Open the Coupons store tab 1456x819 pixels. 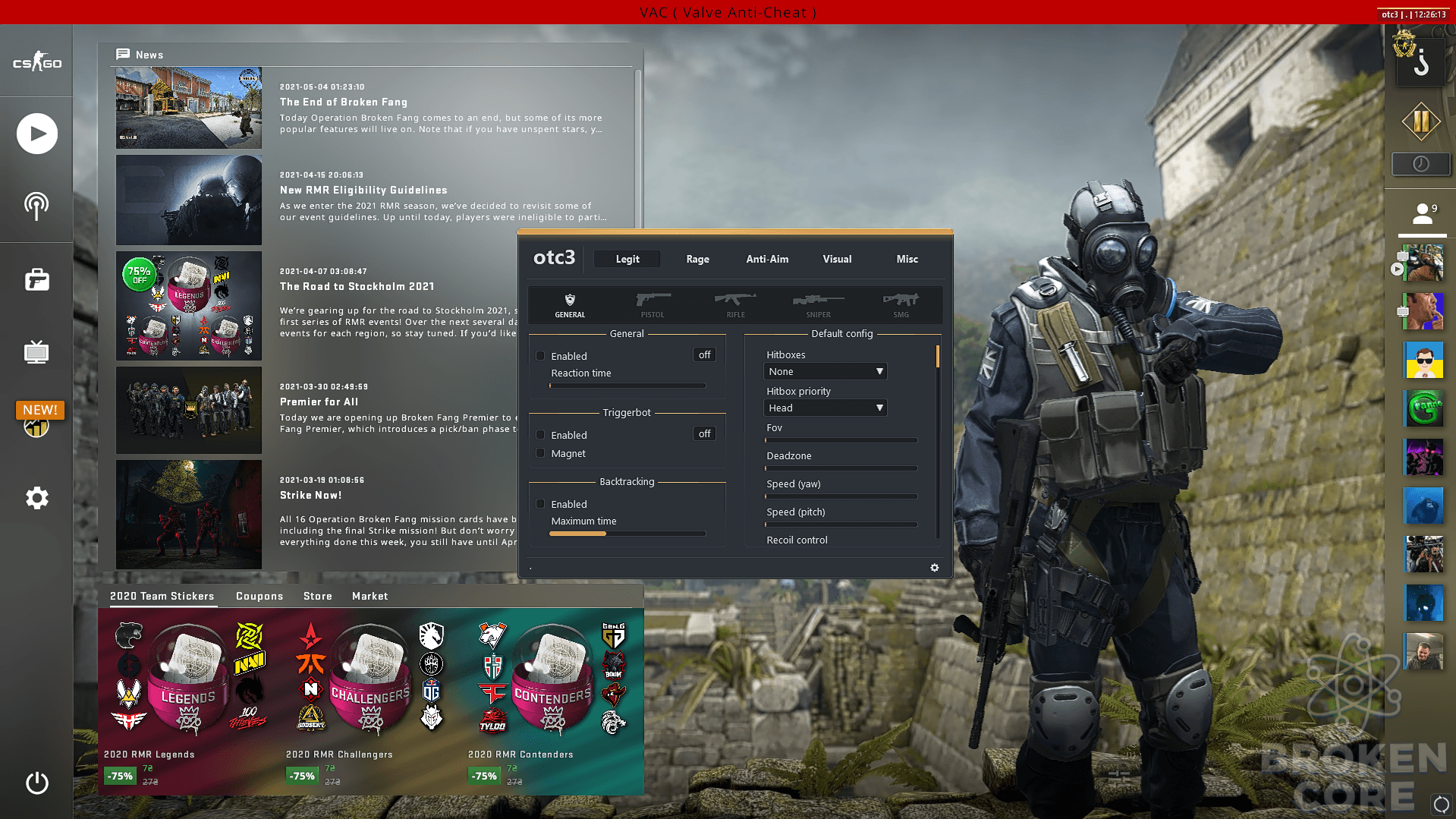click(x=259, y=596)
